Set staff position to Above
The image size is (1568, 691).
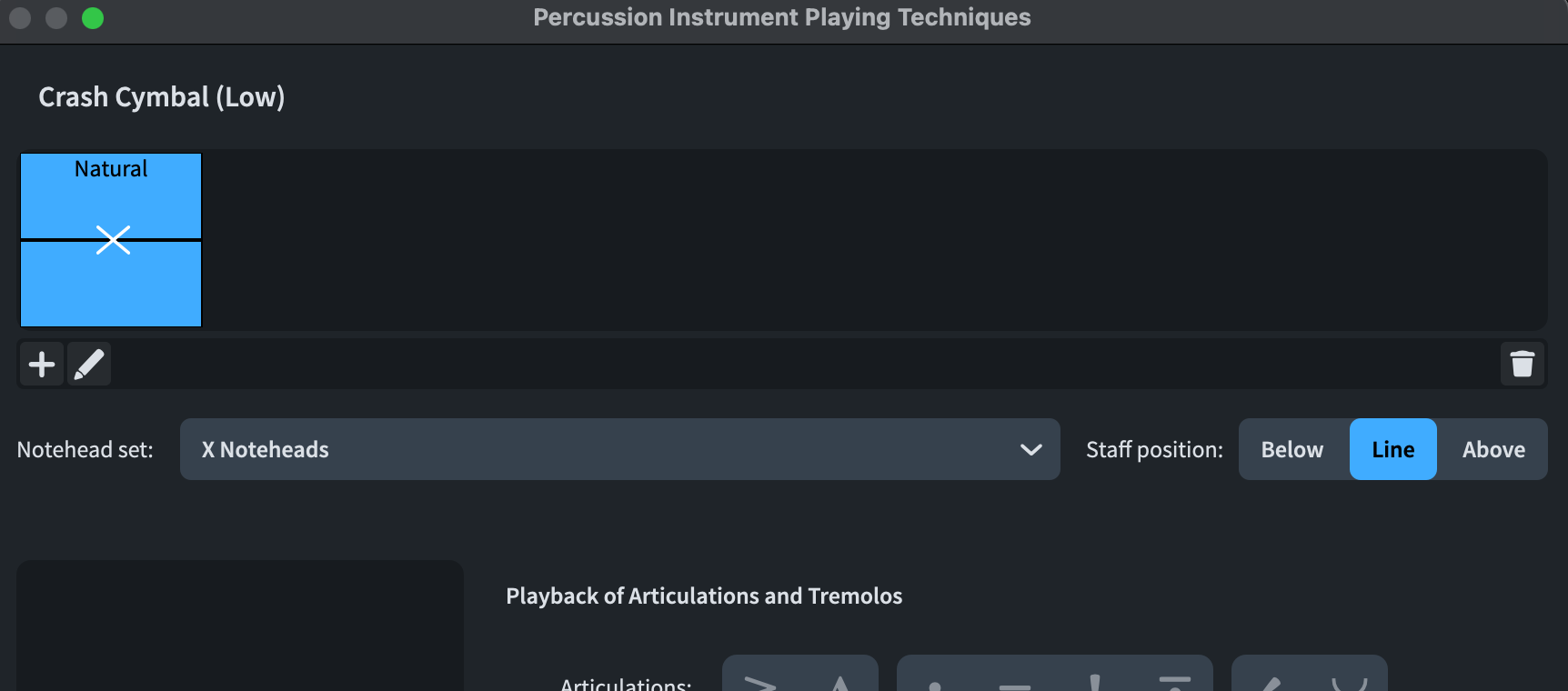(1493, 449)
